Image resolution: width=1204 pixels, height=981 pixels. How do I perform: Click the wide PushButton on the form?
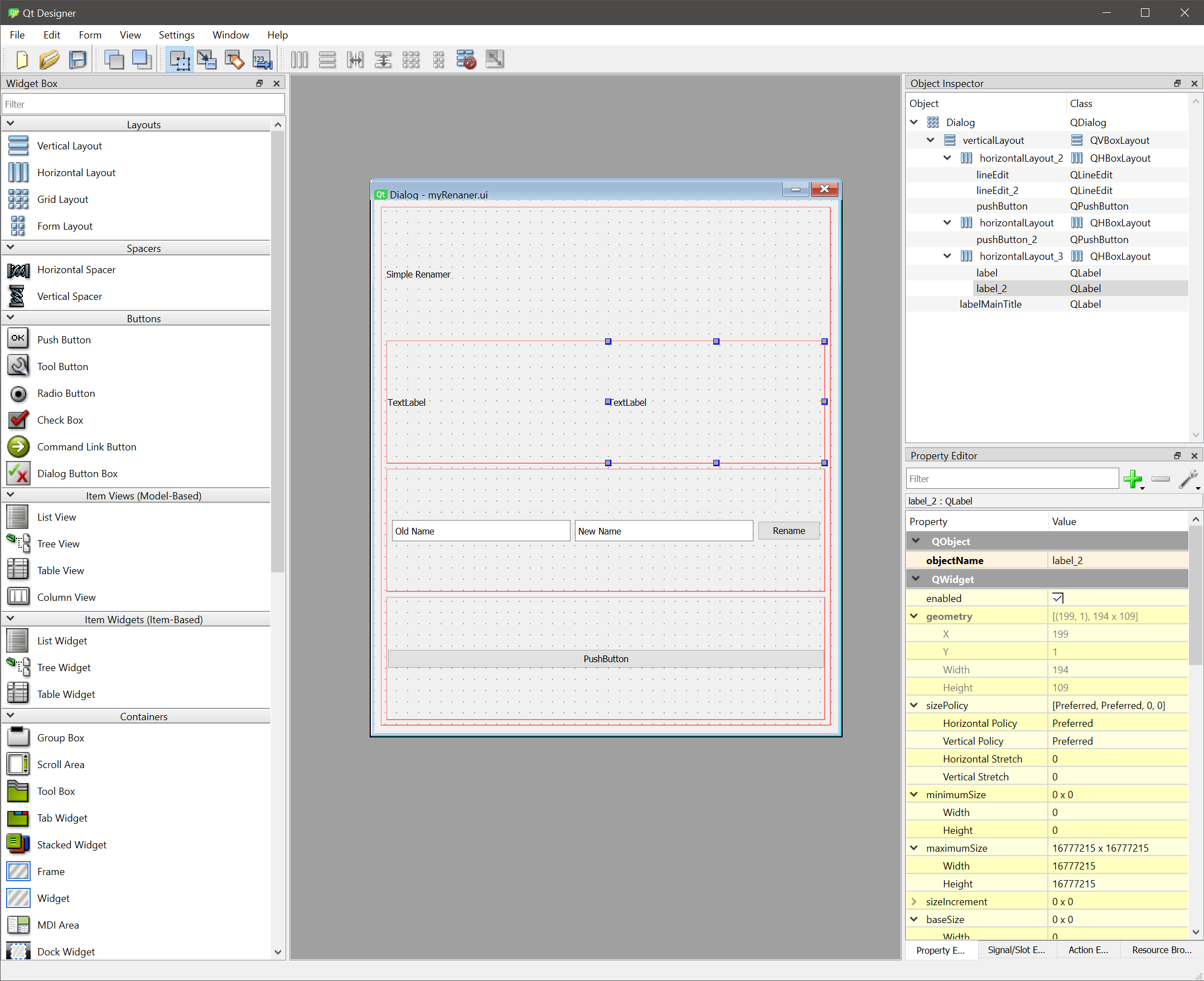[606, 659]
